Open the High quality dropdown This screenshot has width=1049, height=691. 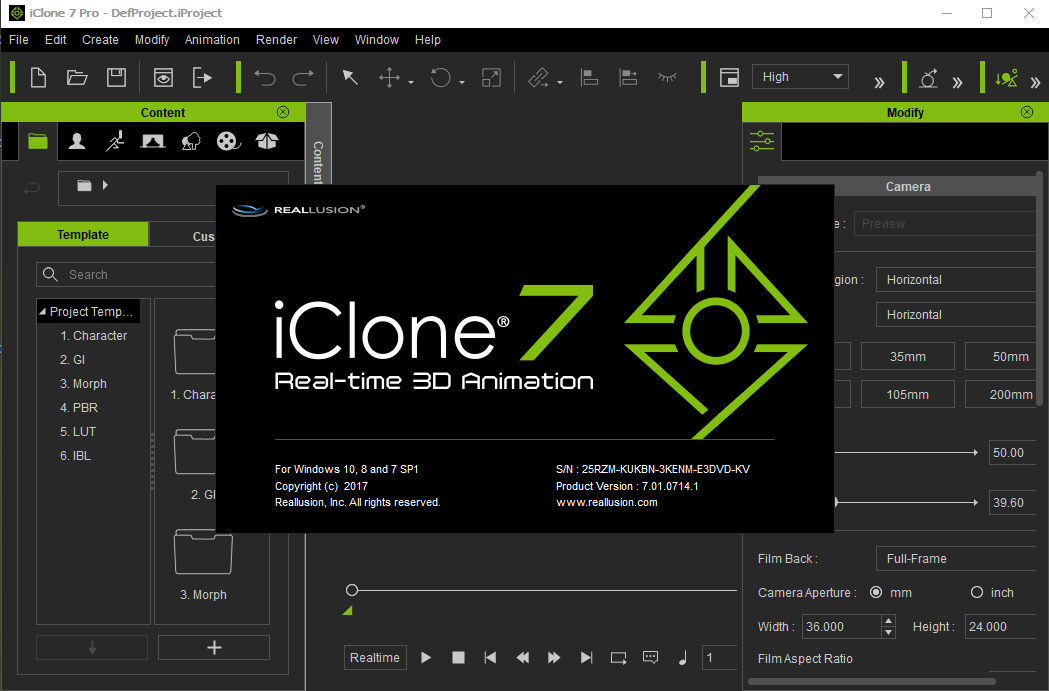tap(800, 77)
